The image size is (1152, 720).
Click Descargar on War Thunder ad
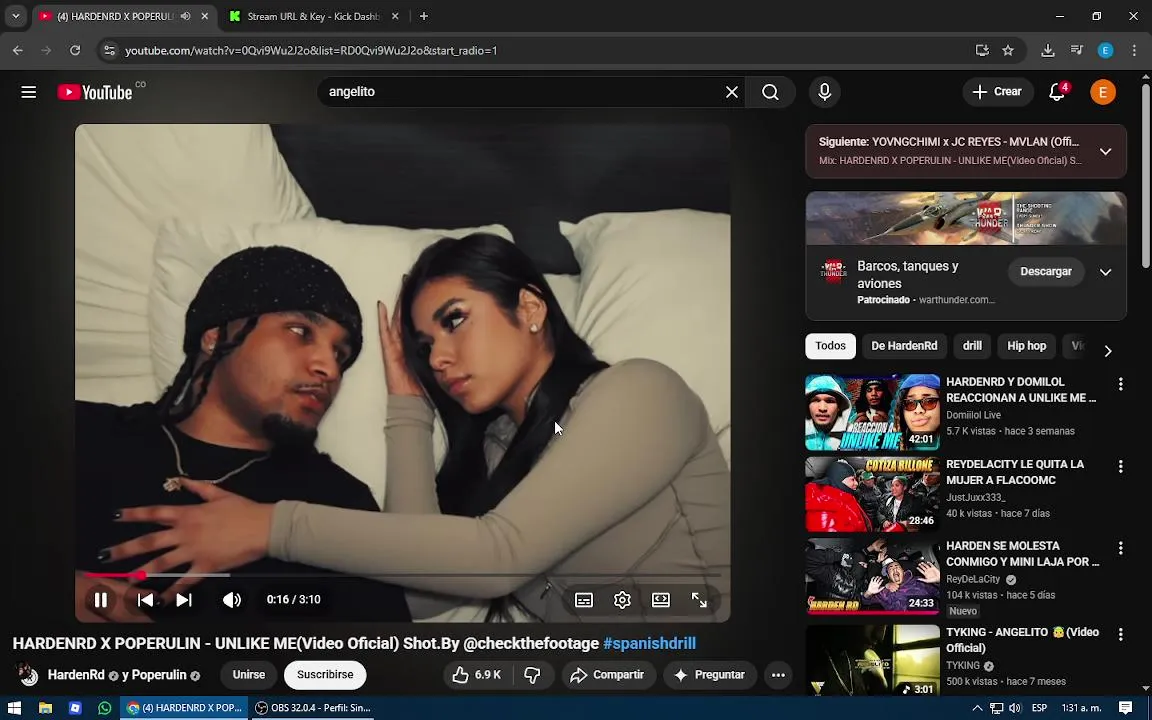tap(1045, 272)
